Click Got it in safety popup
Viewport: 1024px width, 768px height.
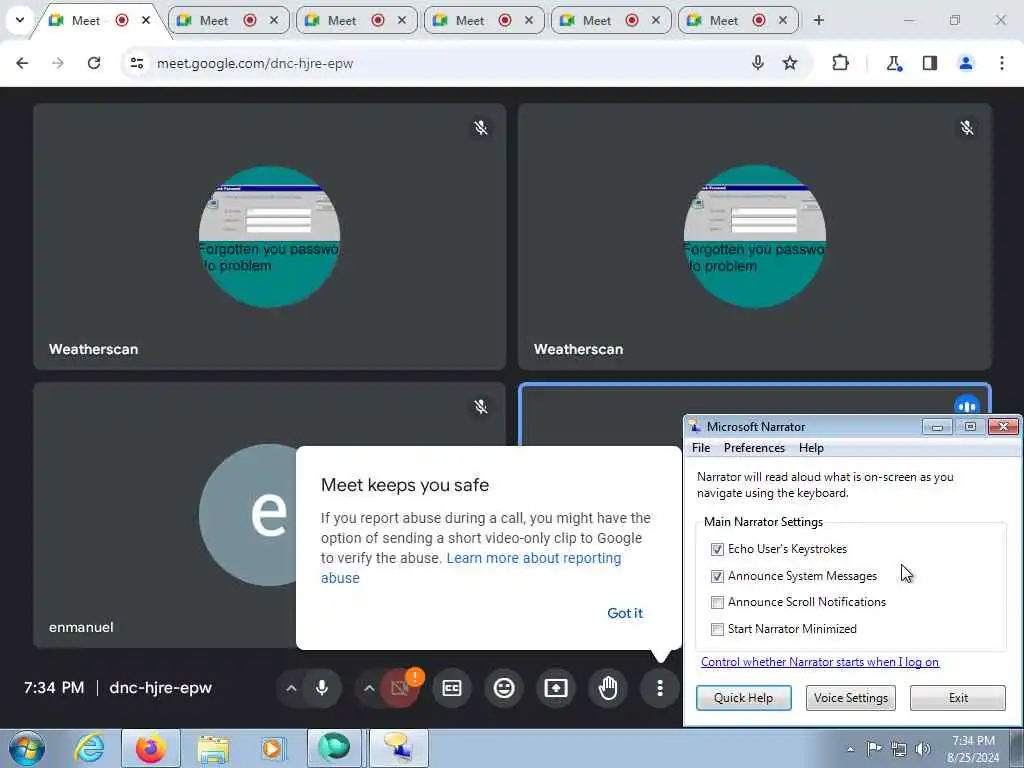coord(625,613)
